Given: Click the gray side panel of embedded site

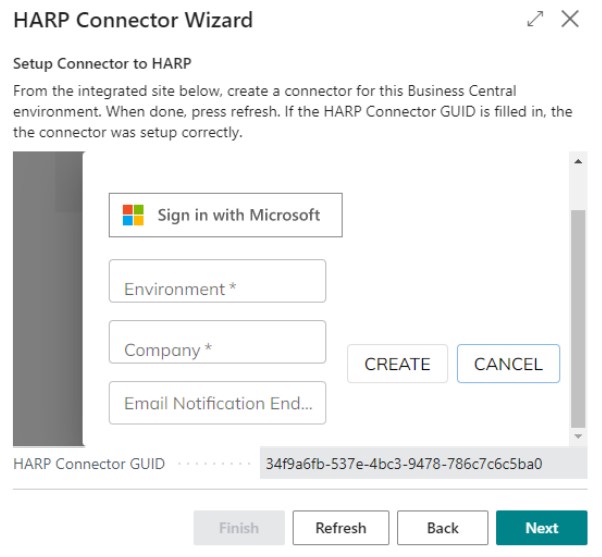Looking at the screenshot, I should 48,299.
